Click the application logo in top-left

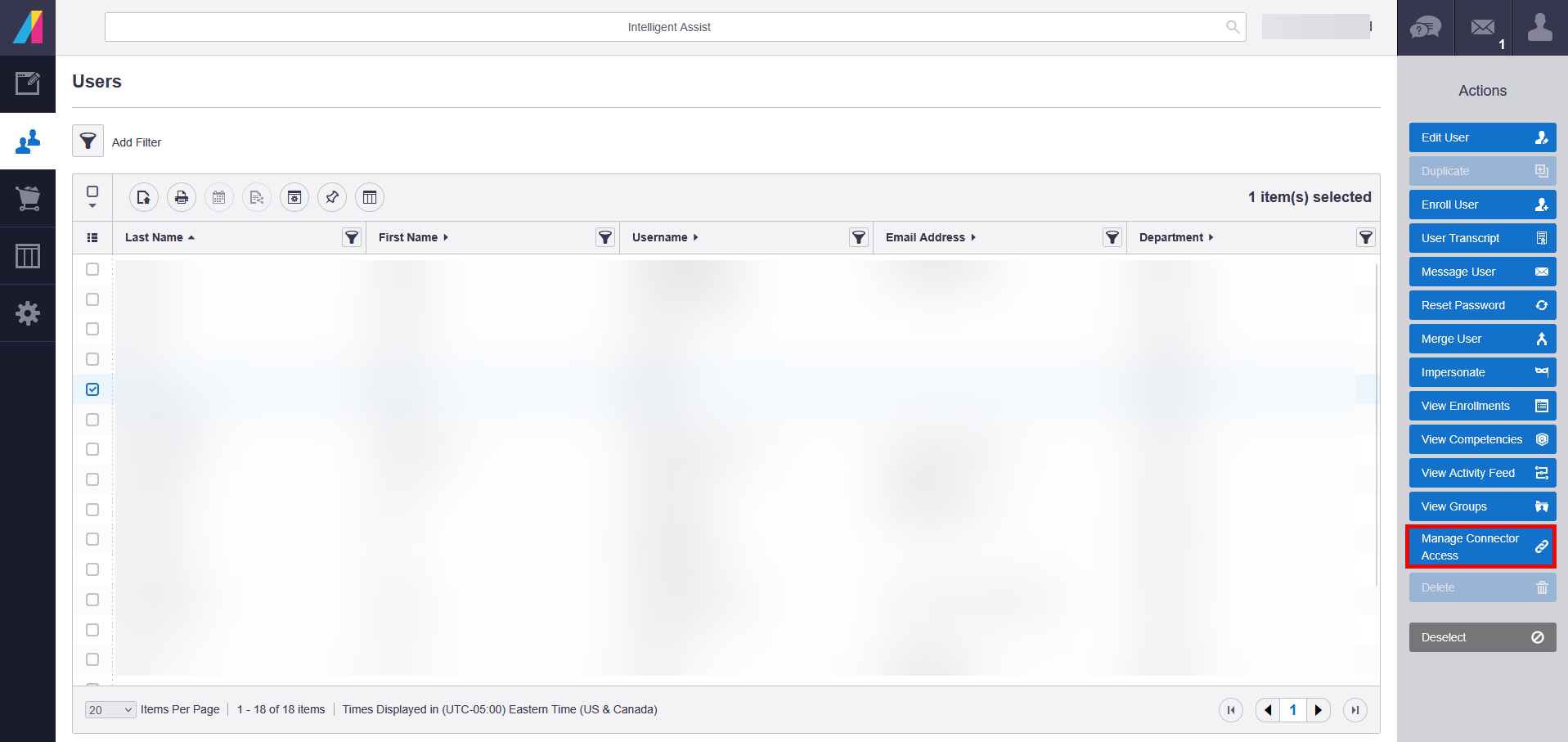[28, 28]
